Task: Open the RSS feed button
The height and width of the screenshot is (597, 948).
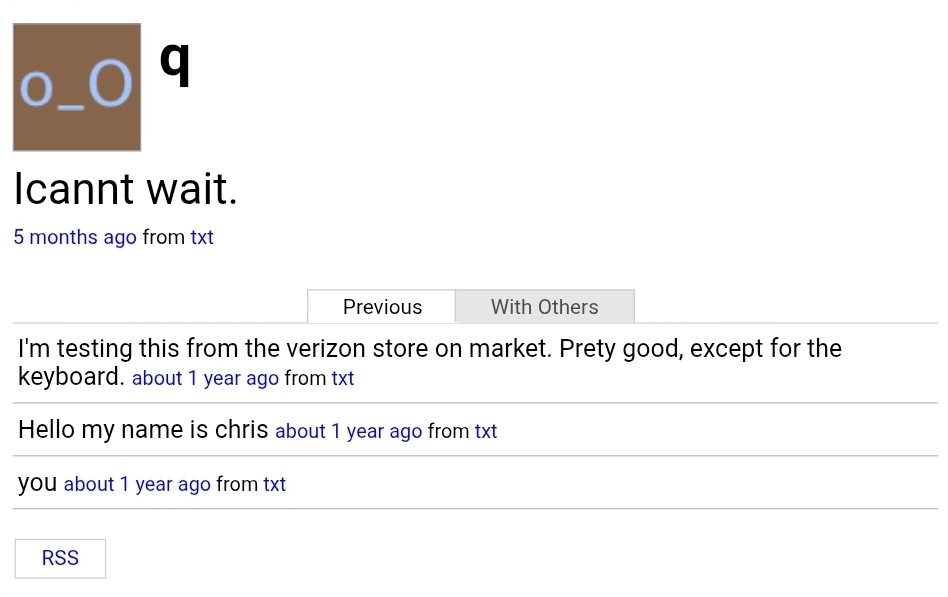Action: pyautogui.click(x=60, y=558)
